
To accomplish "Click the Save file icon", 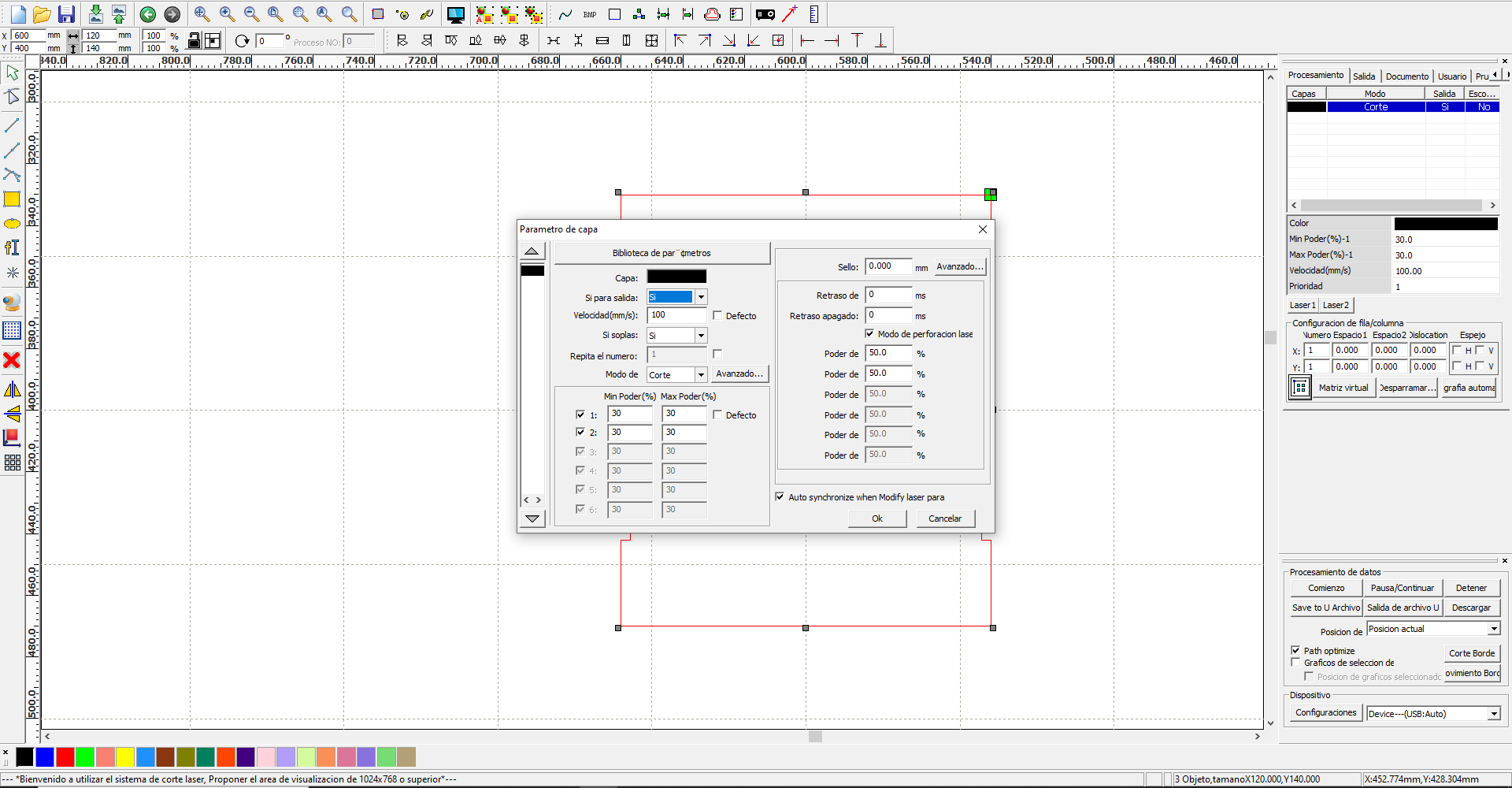I will click(x=66, y=14).
